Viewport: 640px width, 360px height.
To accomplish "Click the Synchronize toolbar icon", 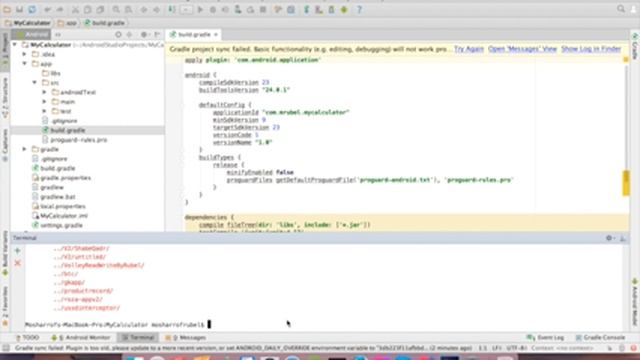I will [x=32, y=9].
